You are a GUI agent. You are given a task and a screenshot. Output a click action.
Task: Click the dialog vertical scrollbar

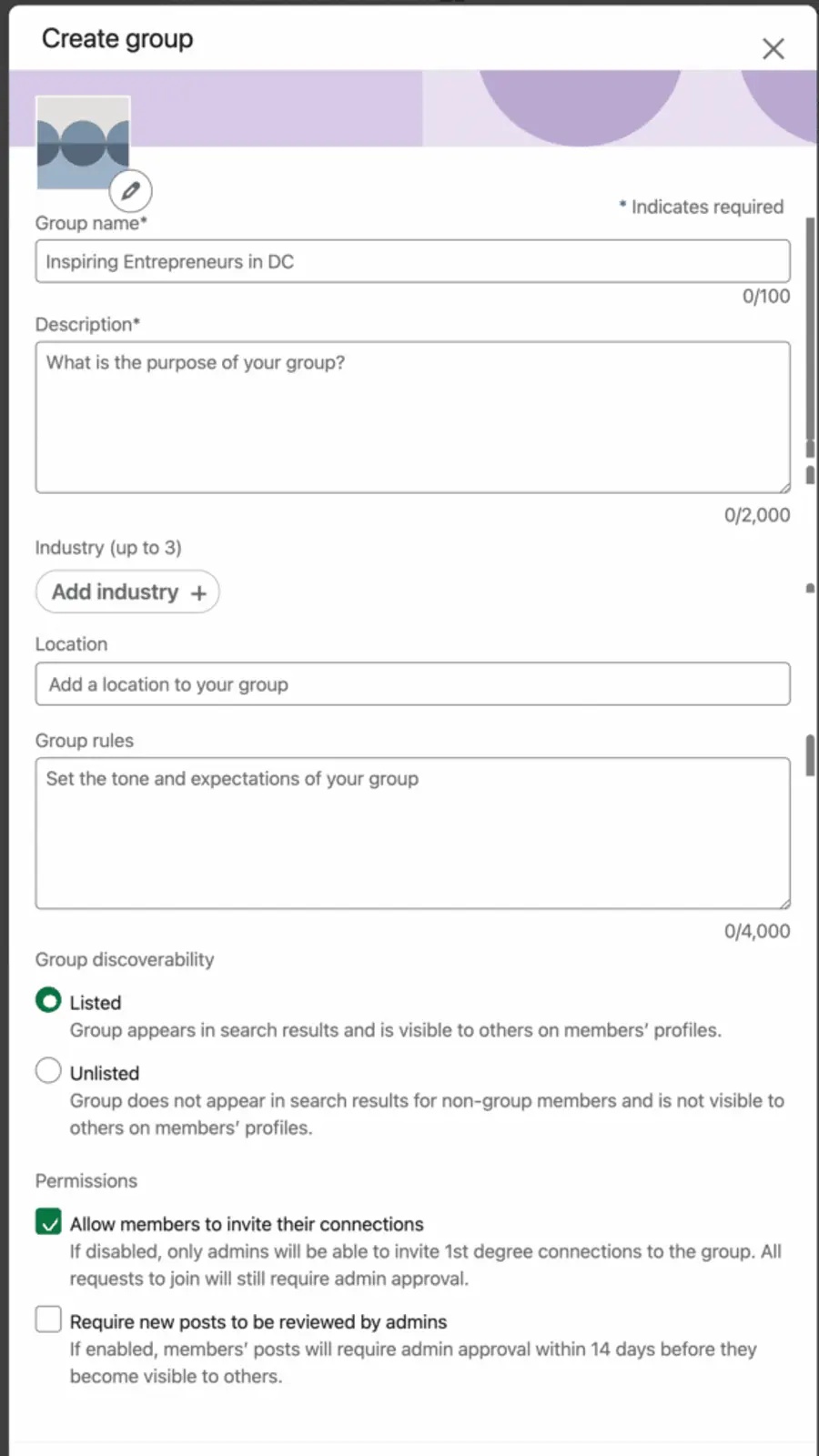(x=810, y=330)
